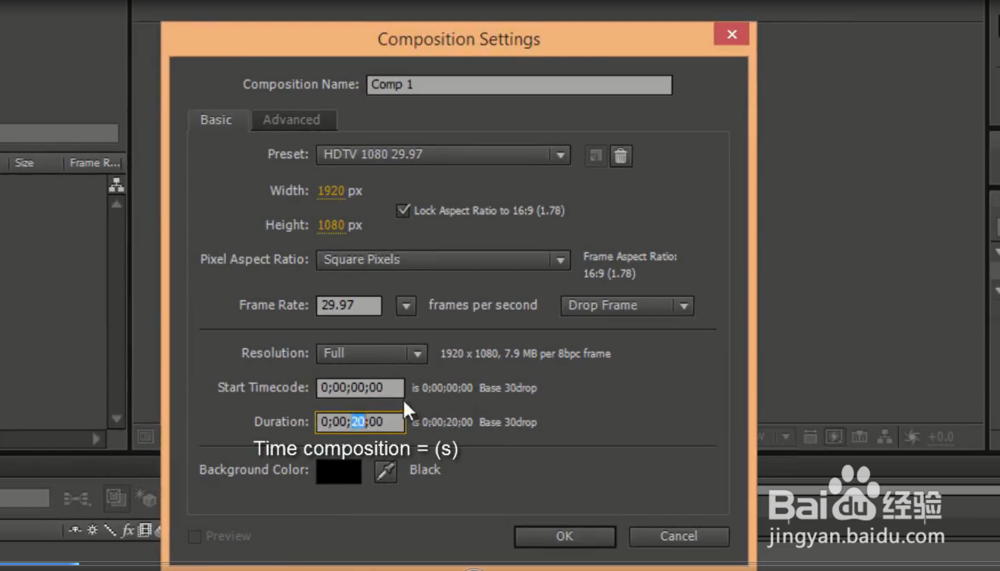Click Reset Exposure aperture icon
Screen dimensions: 1000x571
coord(912,437)
